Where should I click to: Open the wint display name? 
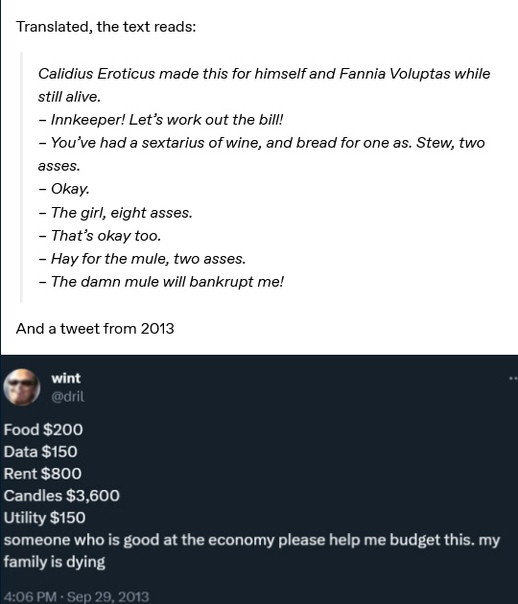66,378
